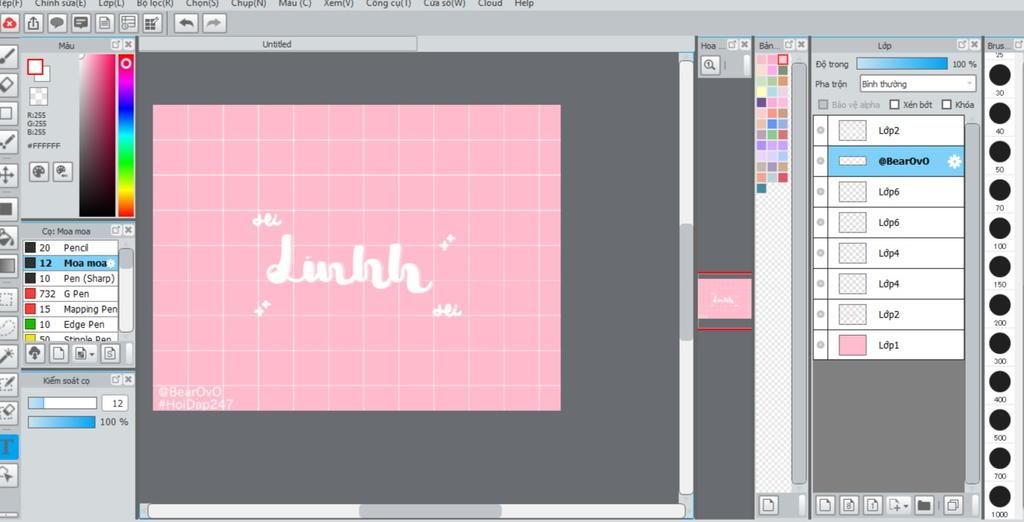Viewport: 1024px width, 522px height.
Task: Select the Pen (Sharp) brush
Action: click(x=71, y=278)
